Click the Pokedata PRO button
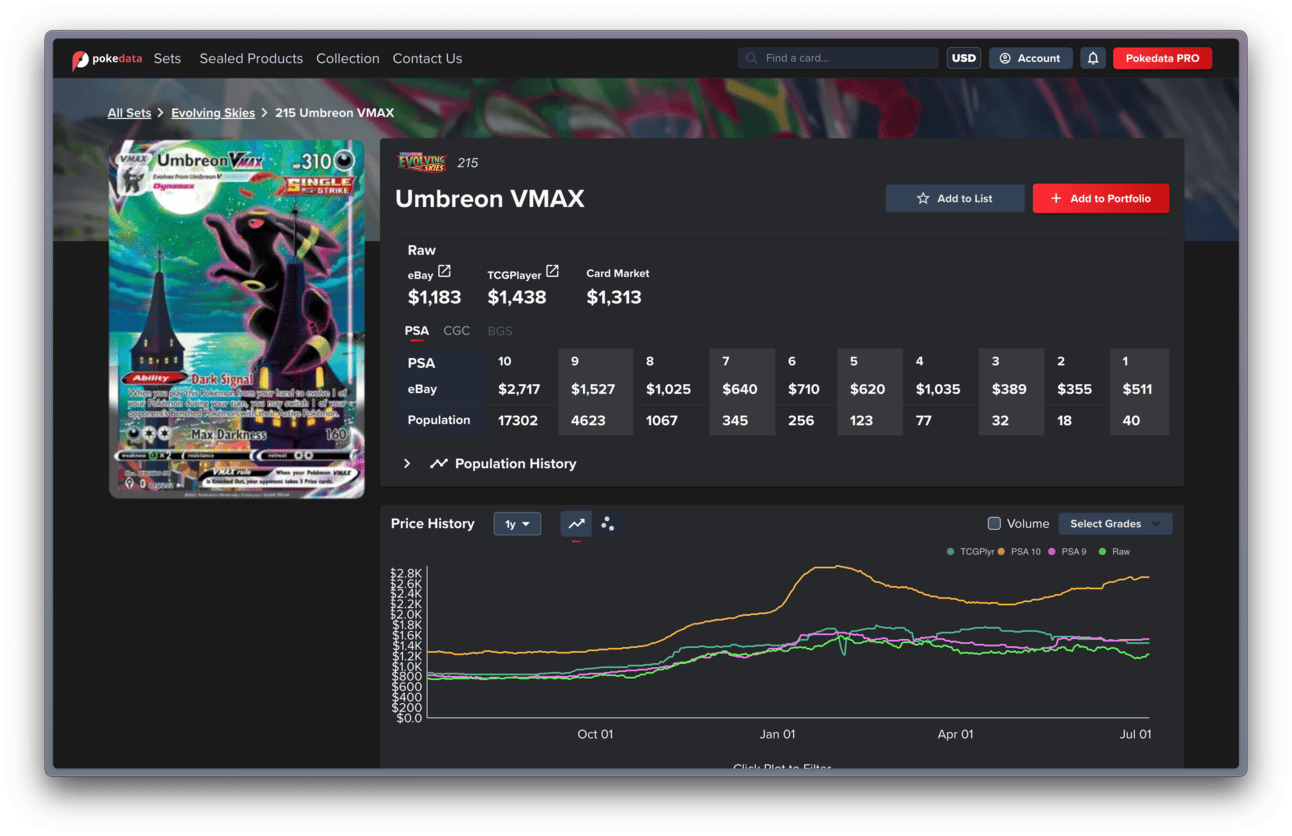The height and width of the screenshot is (836, 1292). (1162, 58)
